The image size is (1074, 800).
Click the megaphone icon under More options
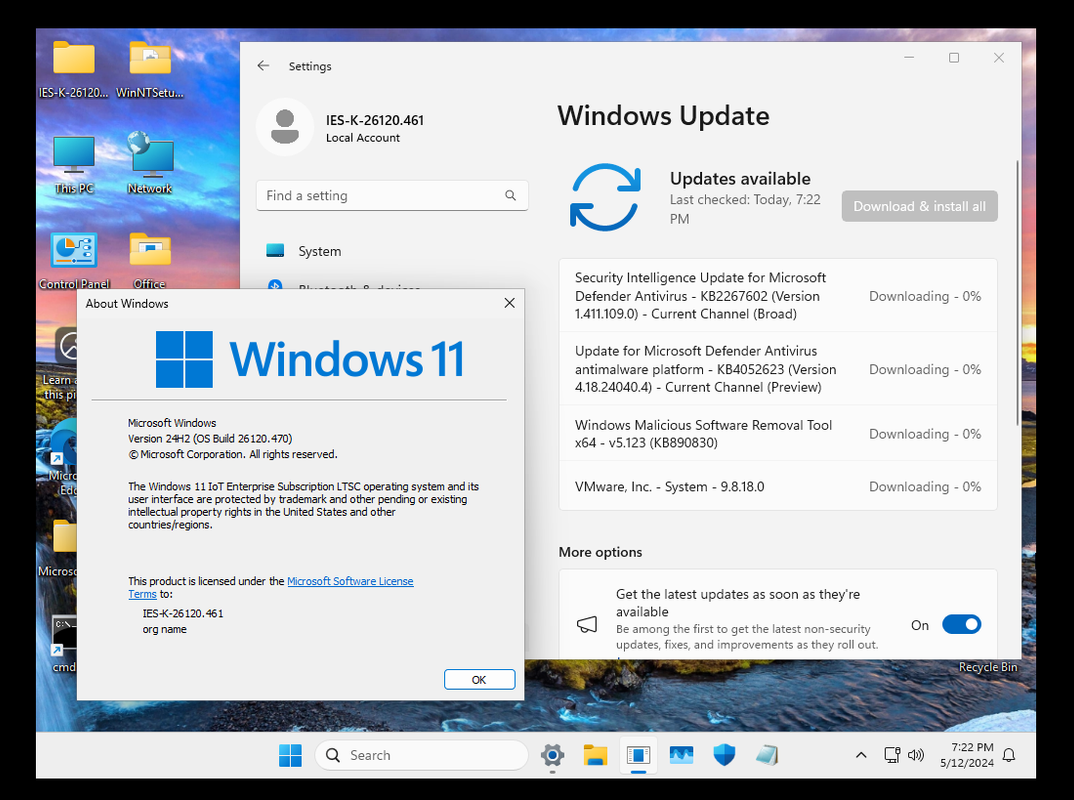click(587, 624)
